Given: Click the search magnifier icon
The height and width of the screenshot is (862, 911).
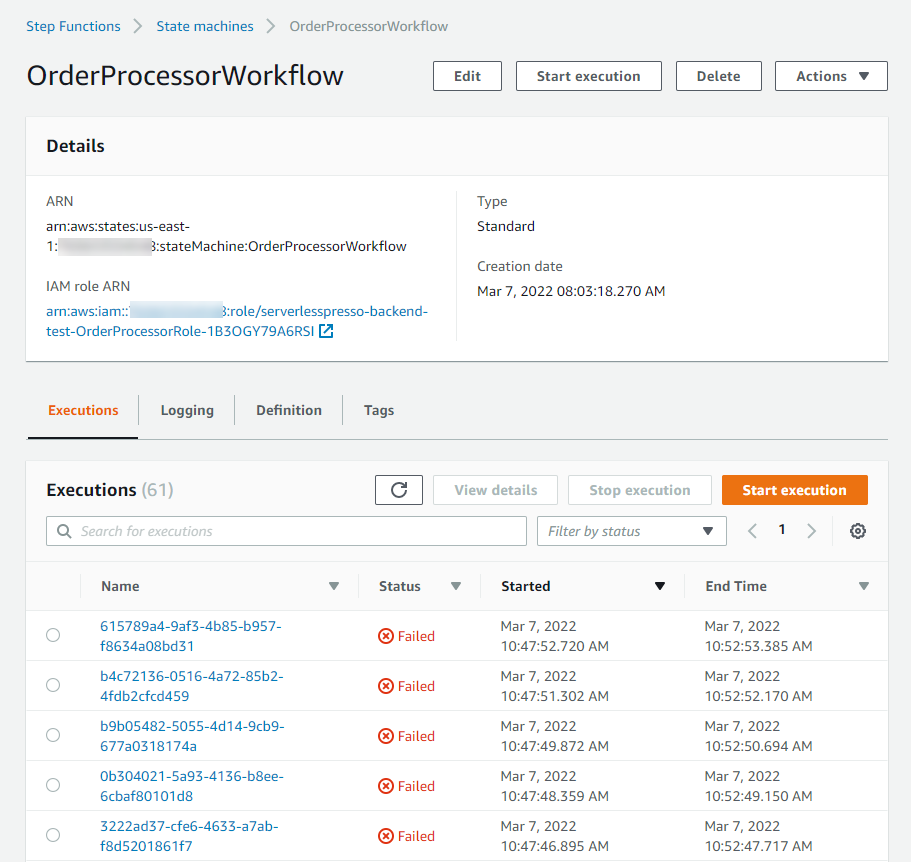Looking at the screenshot, I should click(64, 531).
